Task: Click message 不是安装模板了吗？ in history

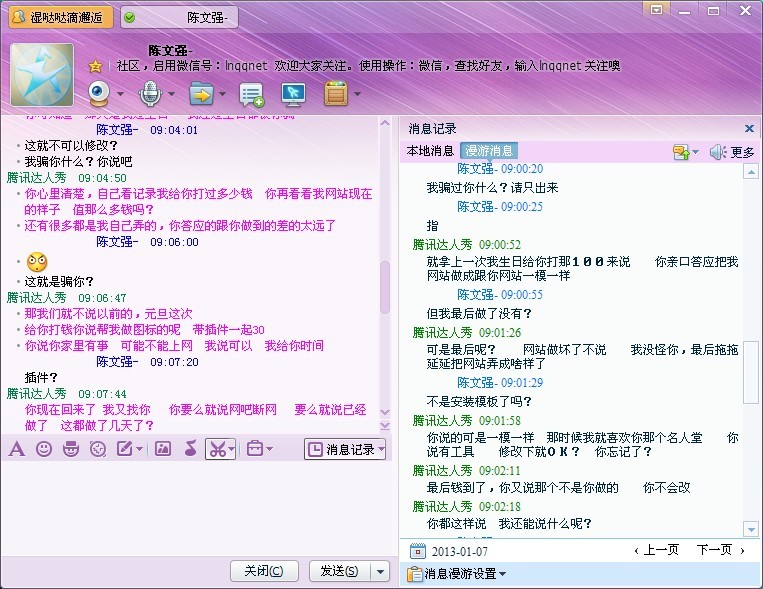Action: 479,402
